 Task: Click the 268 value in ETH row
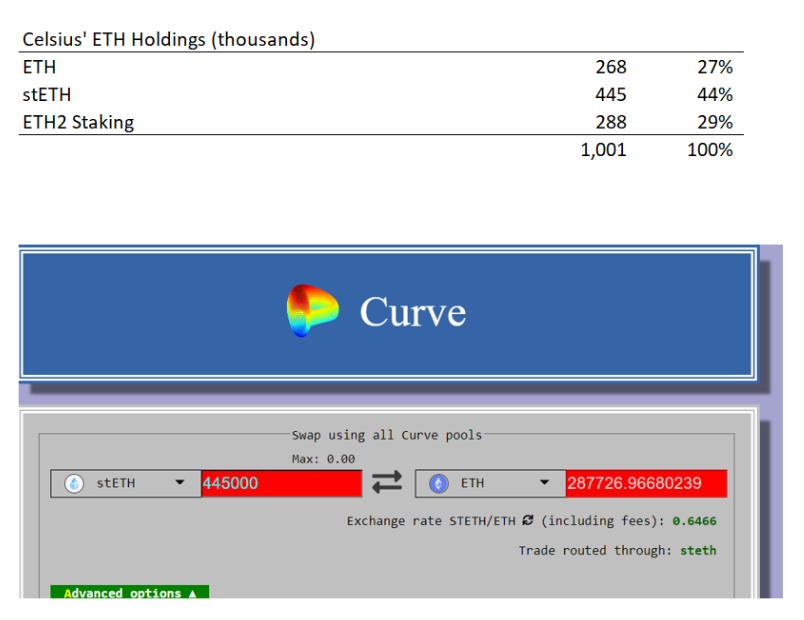[x=611, y=67]
